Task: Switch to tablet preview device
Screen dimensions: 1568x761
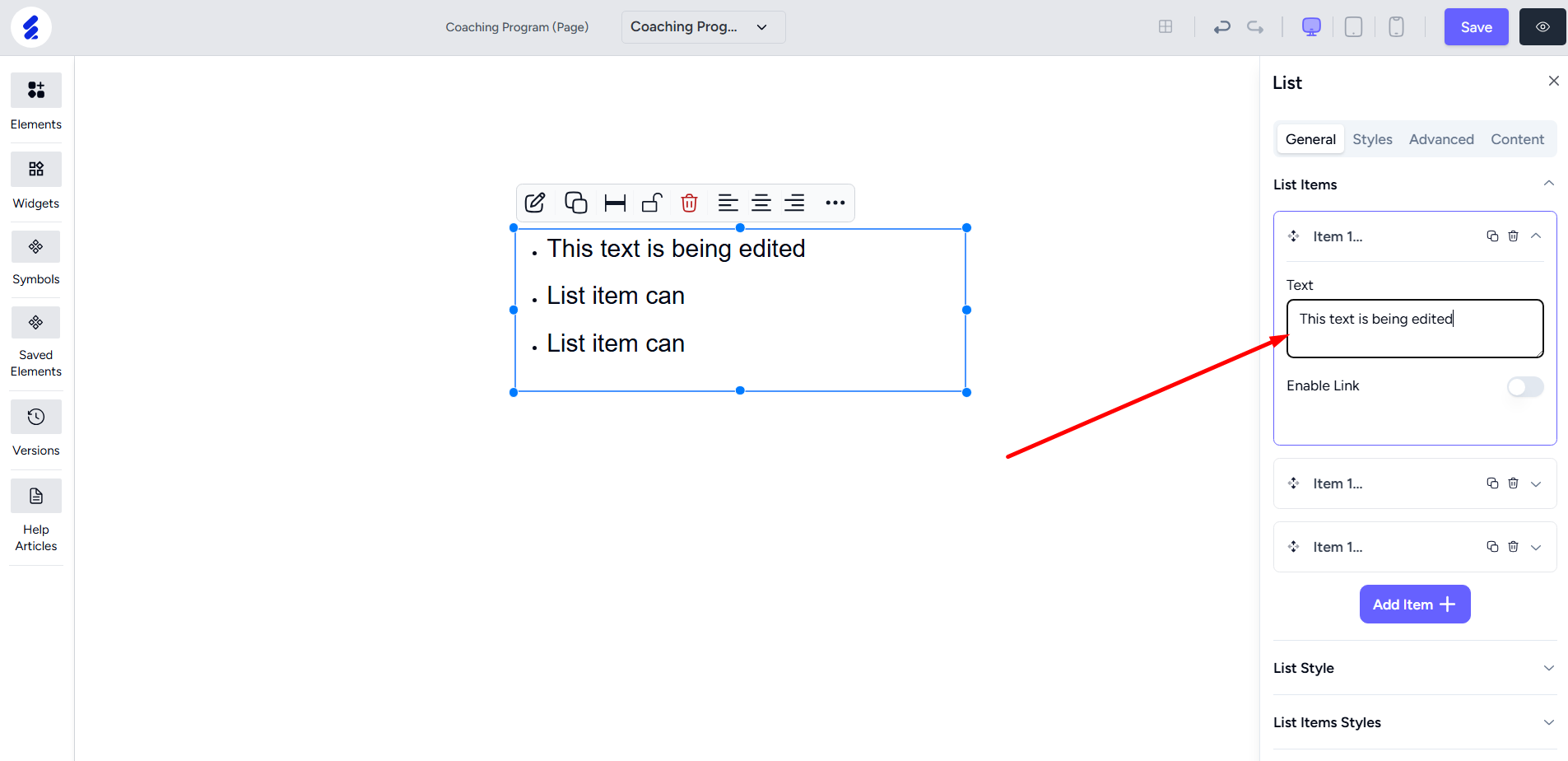Action: (x=1353, y=27)
